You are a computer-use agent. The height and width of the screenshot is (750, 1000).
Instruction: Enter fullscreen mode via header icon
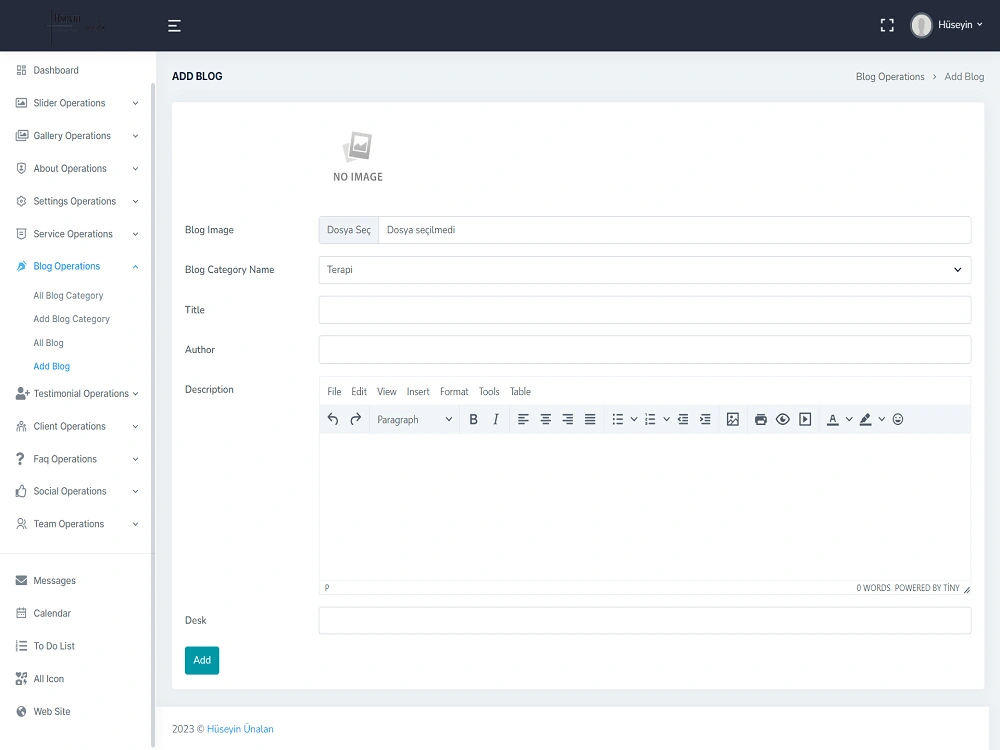[x=886, y=25]
